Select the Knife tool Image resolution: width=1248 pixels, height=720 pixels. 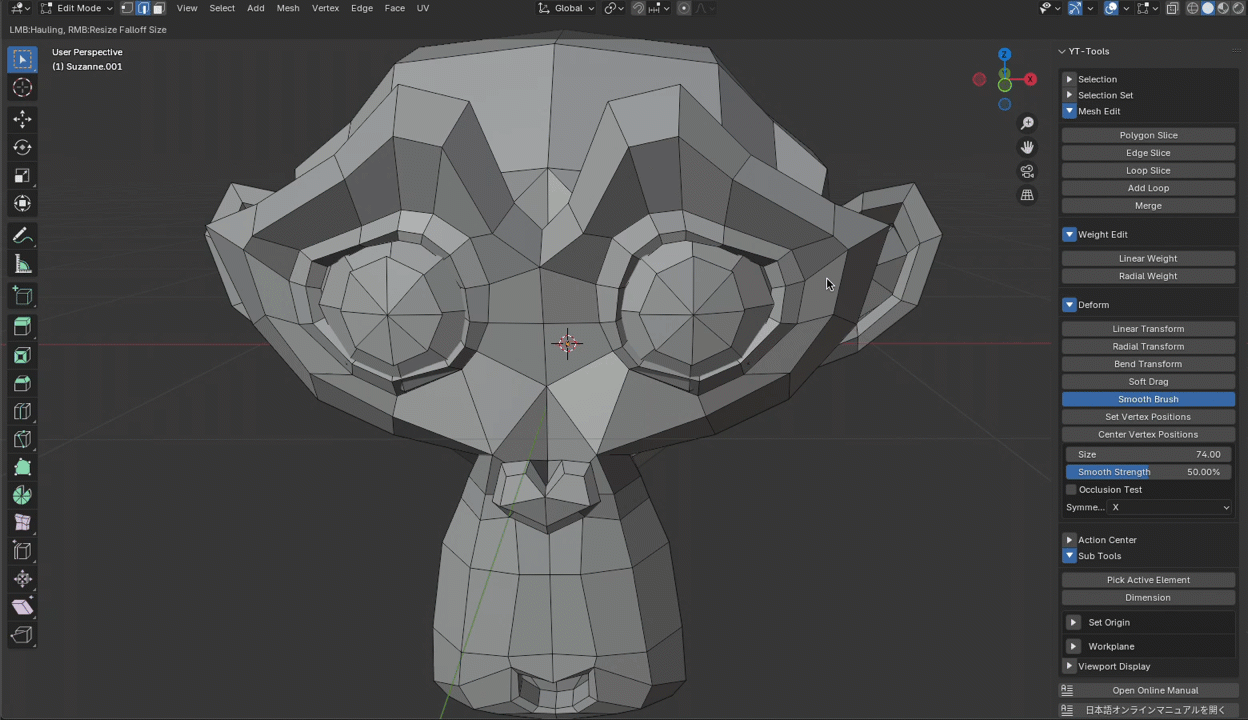coord(22,439)
